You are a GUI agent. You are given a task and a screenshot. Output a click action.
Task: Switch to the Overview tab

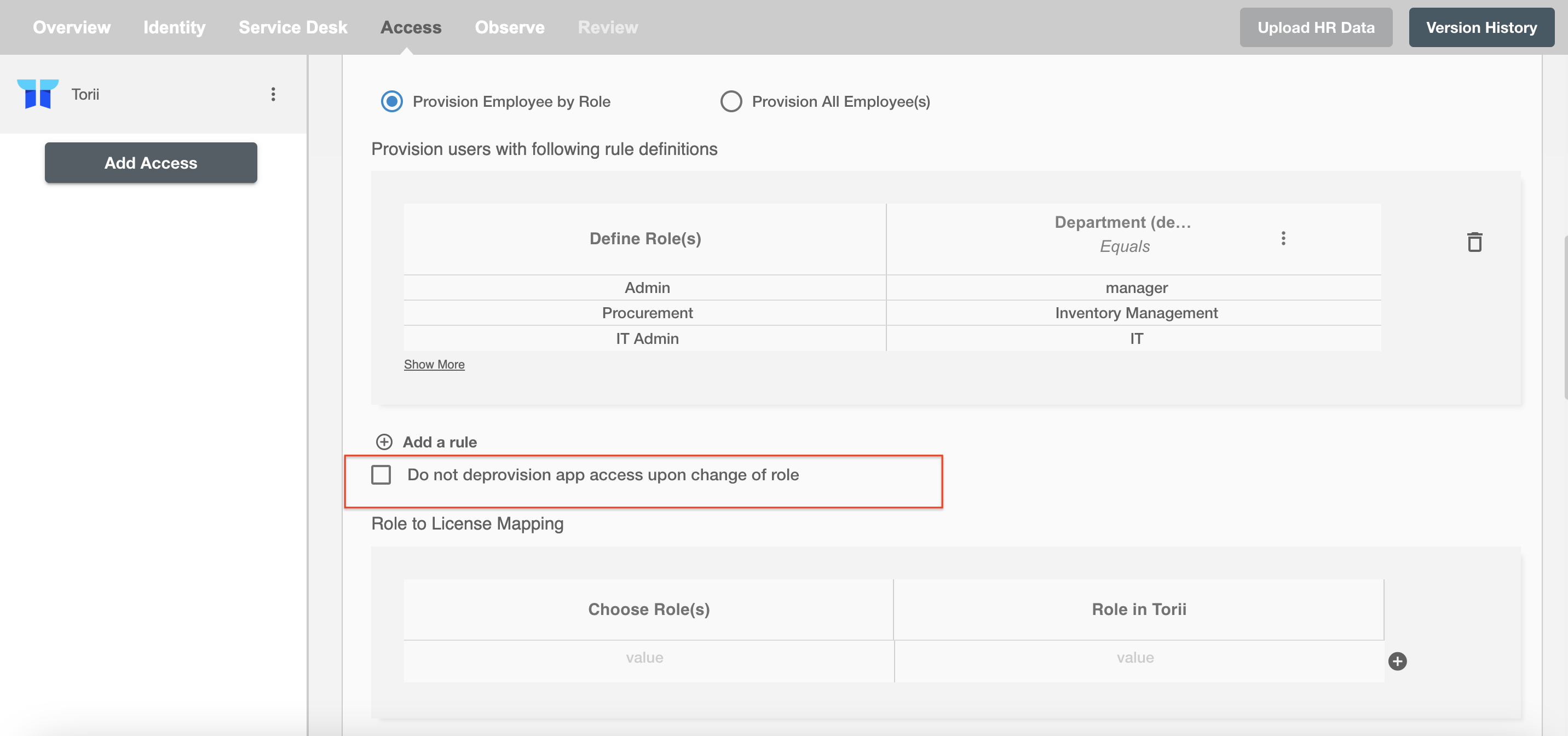[x=72, y=27]
